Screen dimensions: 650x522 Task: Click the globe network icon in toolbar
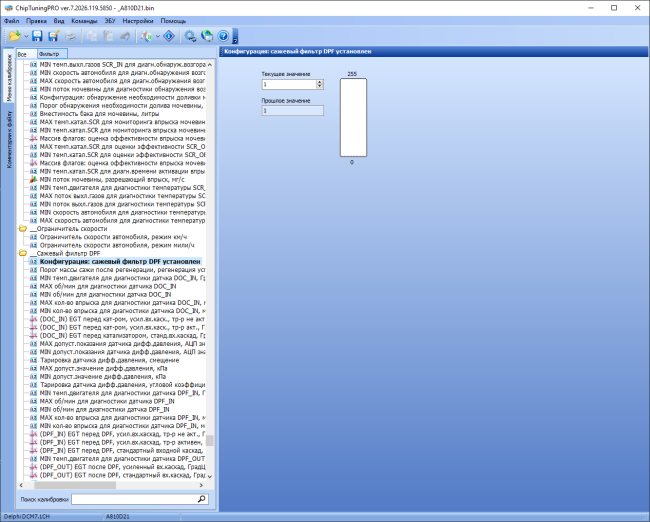coord(207,36)
